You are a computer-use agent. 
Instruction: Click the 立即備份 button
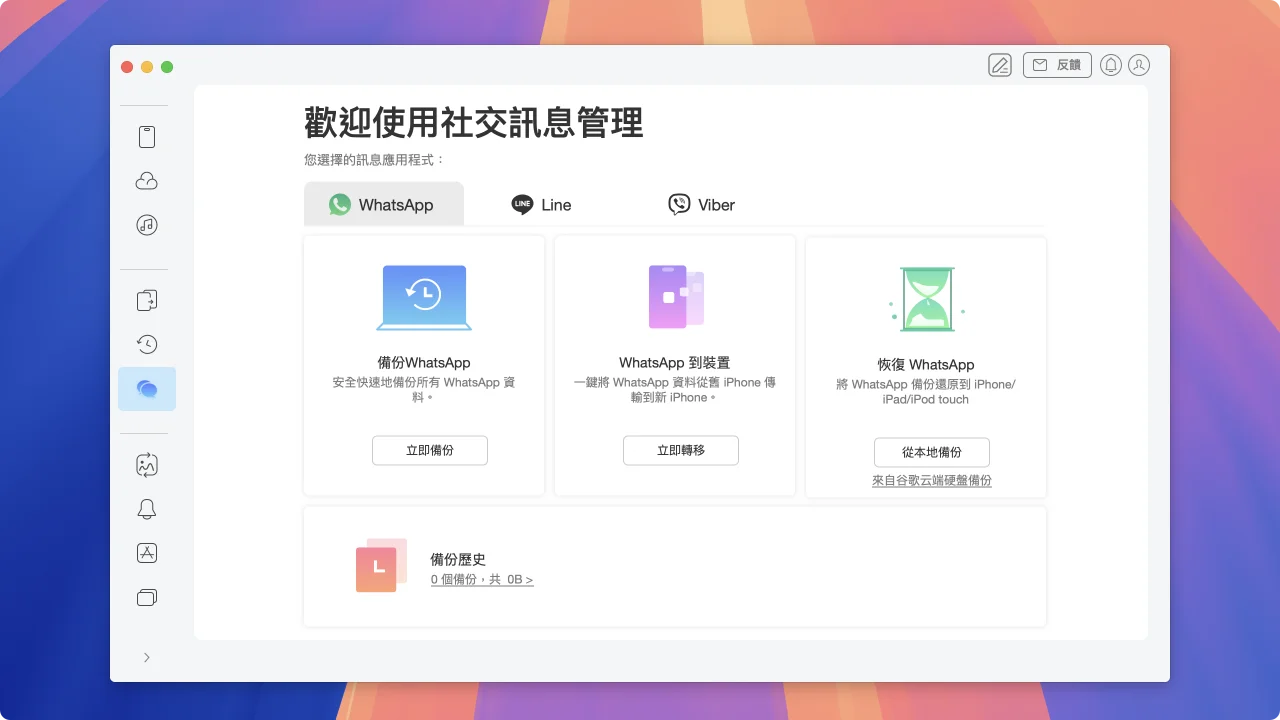coord(430,450)
